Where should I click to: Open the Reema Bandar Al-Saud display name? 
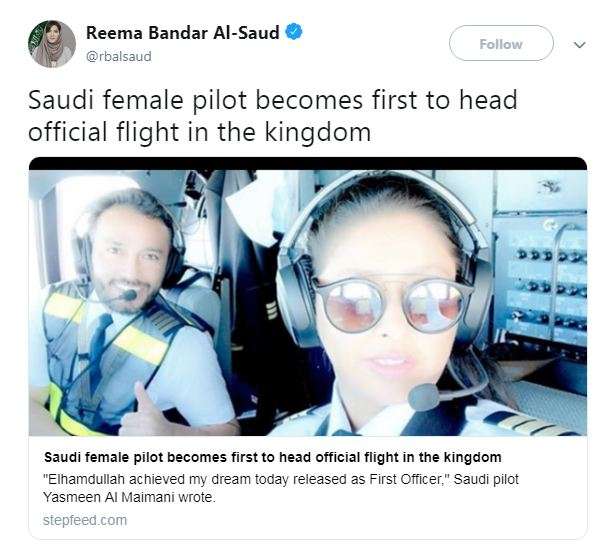(183, 33)
